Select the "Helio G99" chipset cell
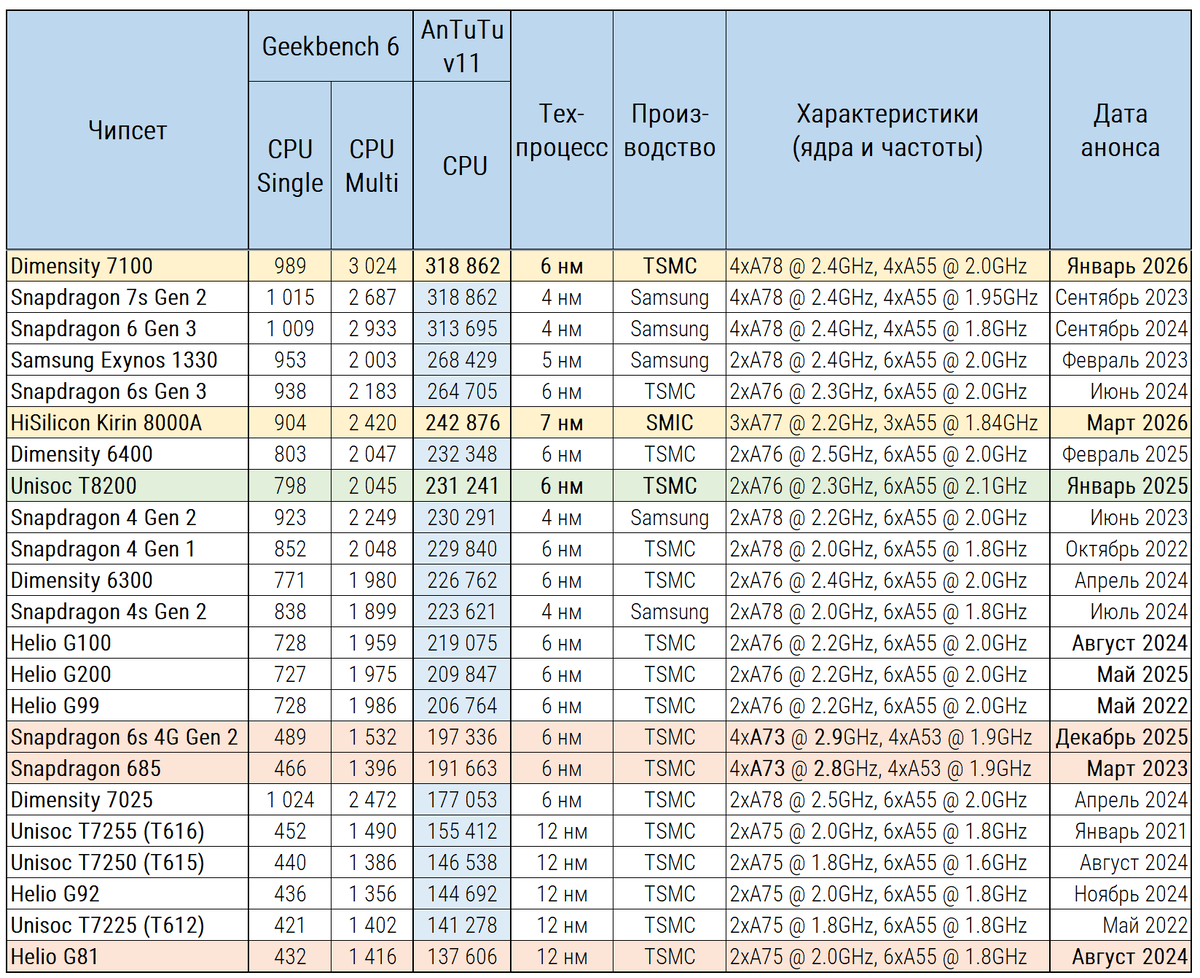This screenshot has height=978, width=1200. coord(127,706)
